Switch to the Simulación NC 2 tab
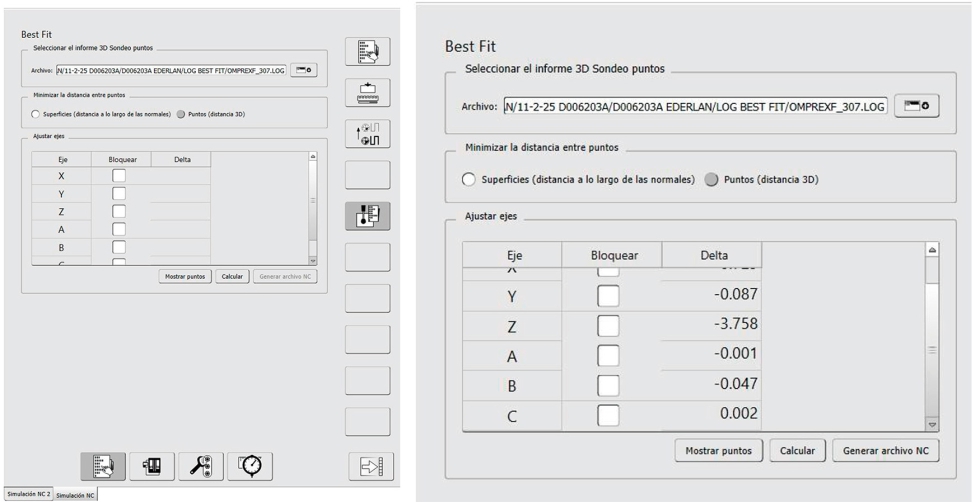 [x=28, y=494]
